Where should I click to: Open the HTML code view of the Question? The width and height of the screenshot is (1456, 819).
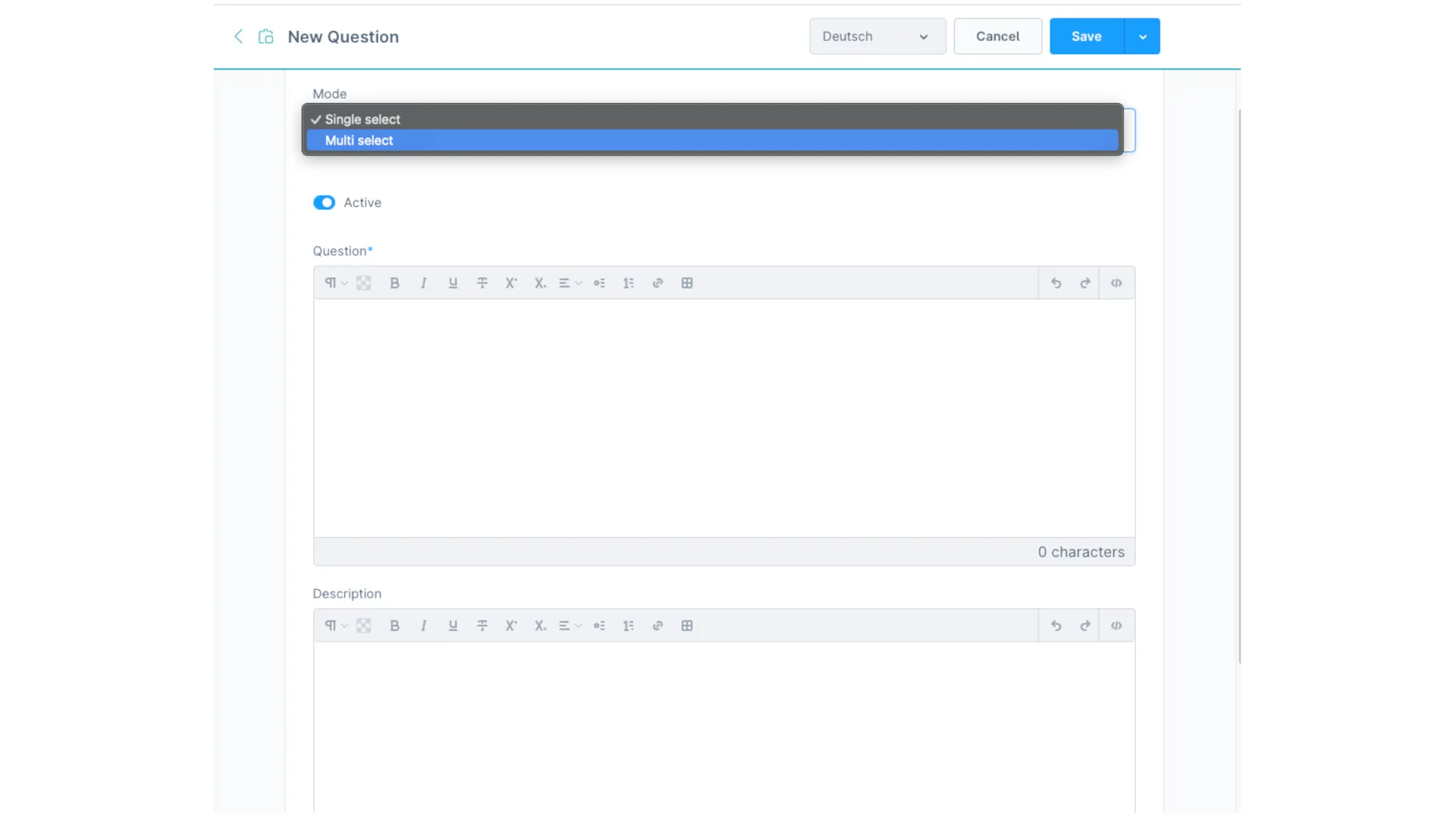point(1116,282)
